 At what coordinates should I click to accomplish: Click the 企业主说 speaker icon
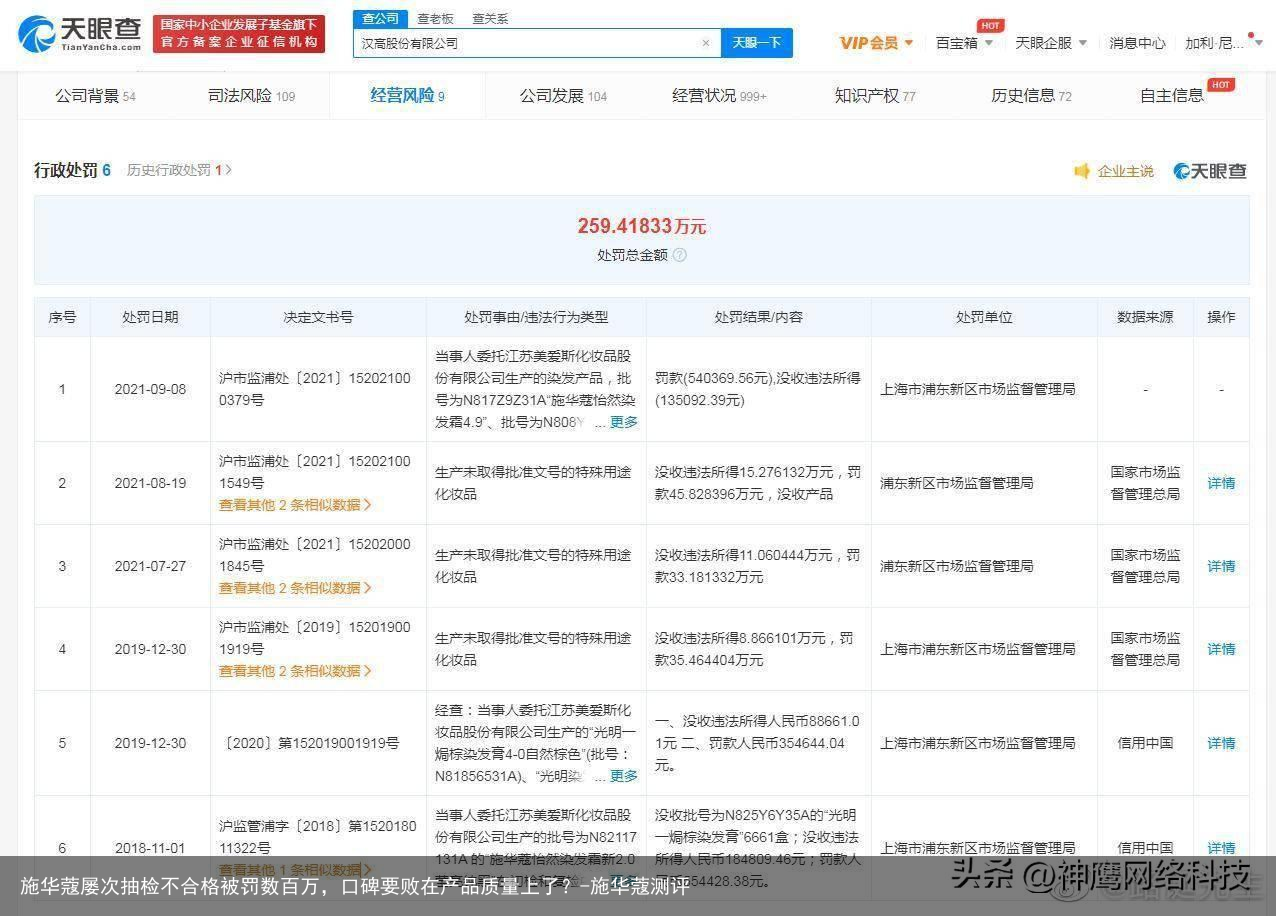click(1081, 171)
